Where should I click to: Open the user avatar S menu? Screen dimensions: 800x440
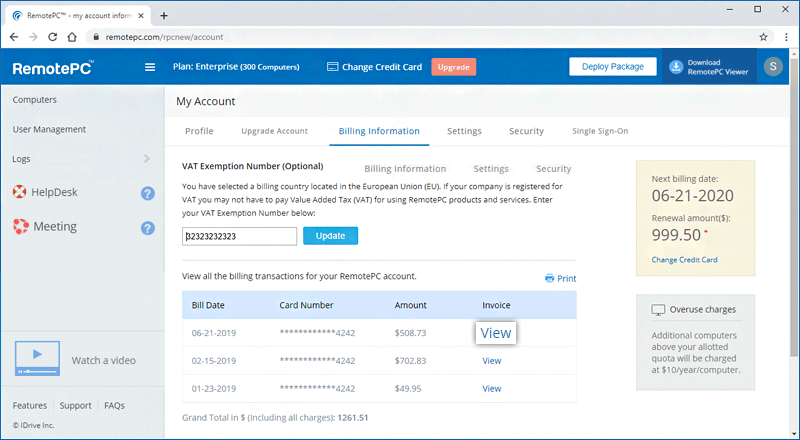773,66
